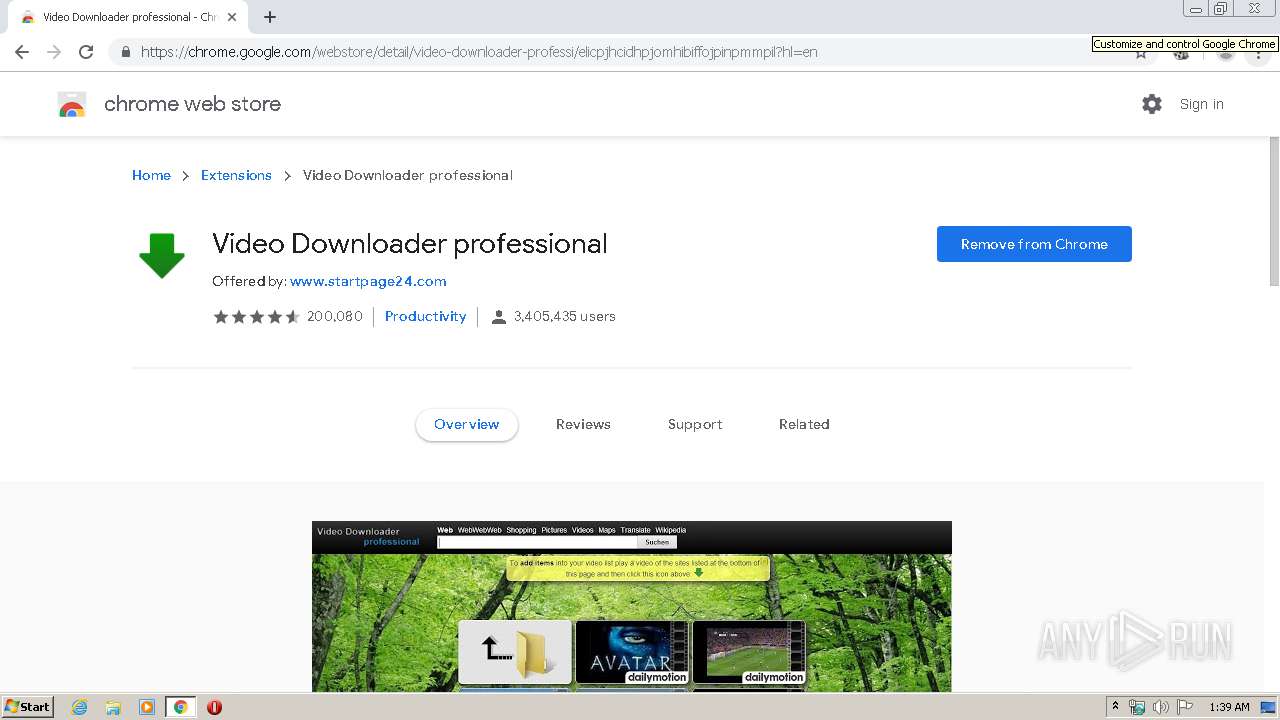Viewport: 1280px width, 720px height.
Task: Click the network tray icon
Action: (x=1137, y=707)
